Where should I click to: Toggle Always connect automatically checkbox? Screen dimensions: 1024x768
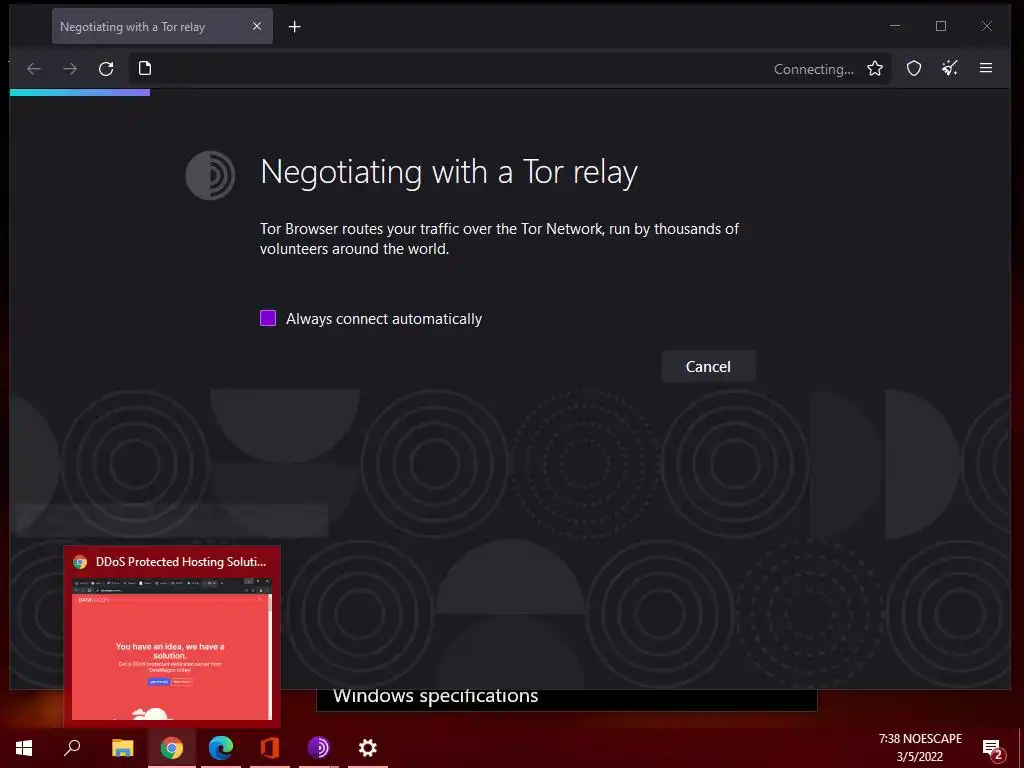268,318
